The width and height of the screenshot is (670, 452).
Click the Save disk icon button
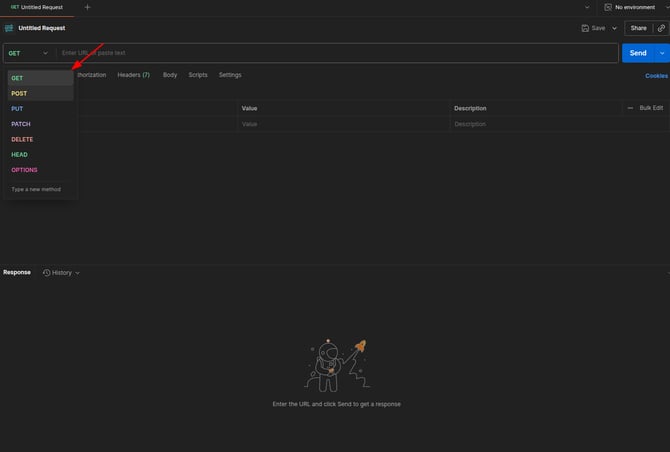point(586,28)
